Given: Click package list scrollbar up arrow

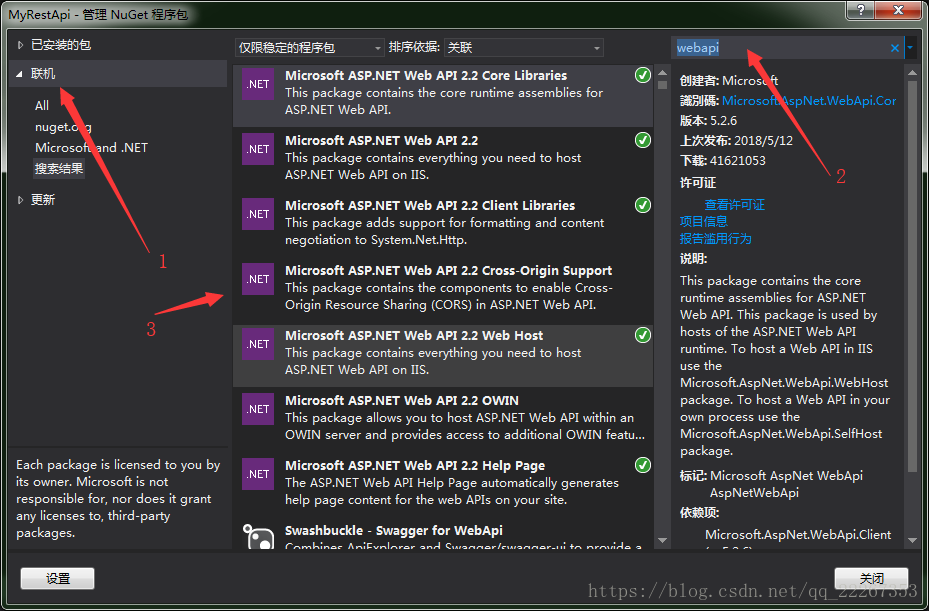Looking at the screenshot, I should pyautogui.click(x=662, y=72).
